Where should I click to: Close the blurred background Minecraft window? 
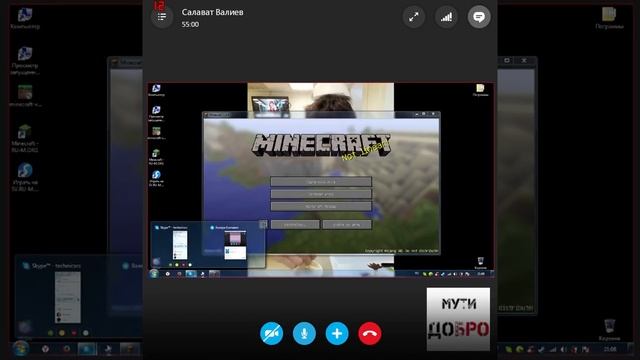524,60
